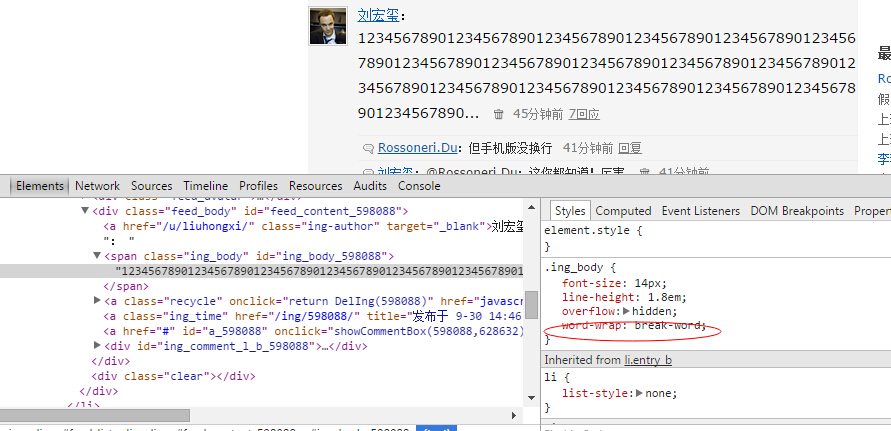Select the Styles sidebar tab

(x=570, y=211)
